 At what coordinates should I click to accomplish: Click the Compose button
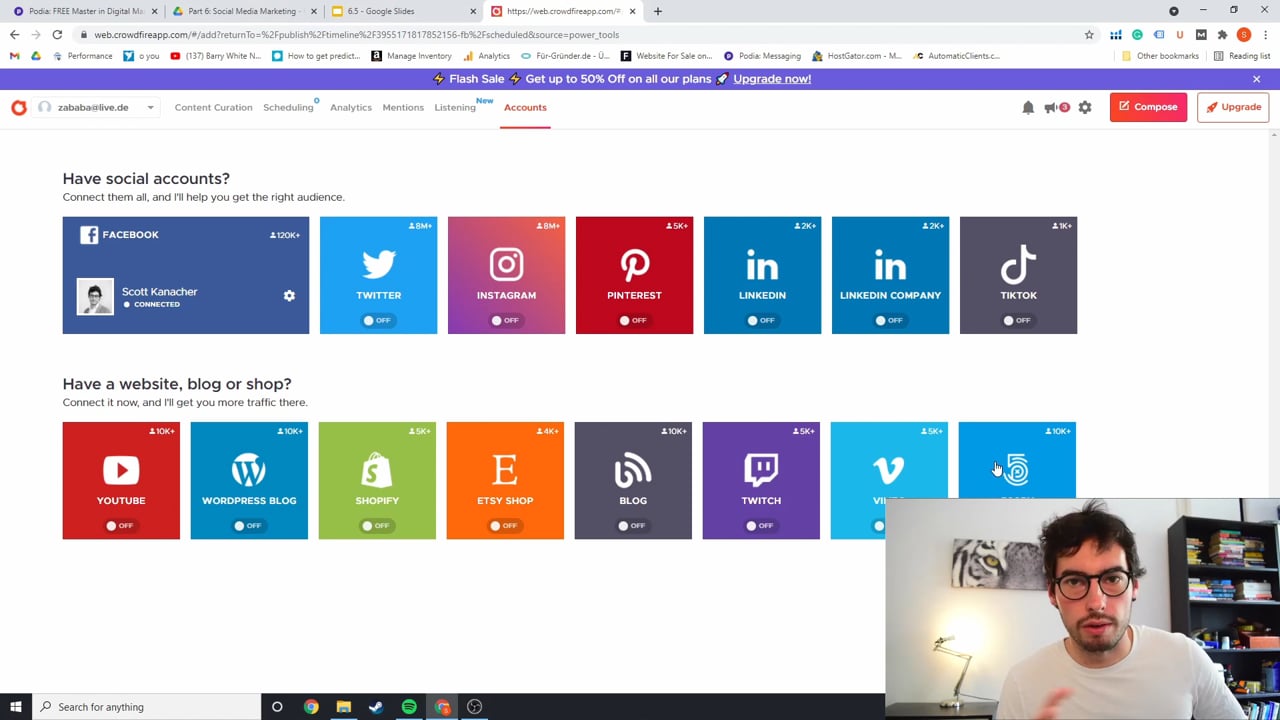pyautogui.click(x=1147, y=107)
